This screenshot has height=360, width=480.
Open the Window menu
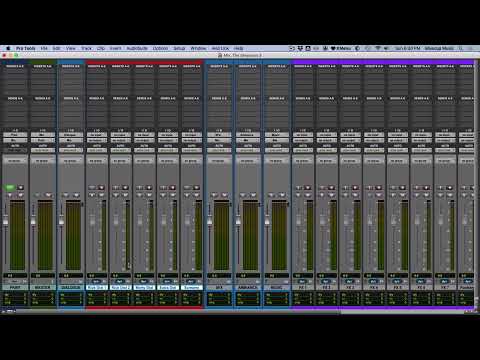click(x=198, y=48)
